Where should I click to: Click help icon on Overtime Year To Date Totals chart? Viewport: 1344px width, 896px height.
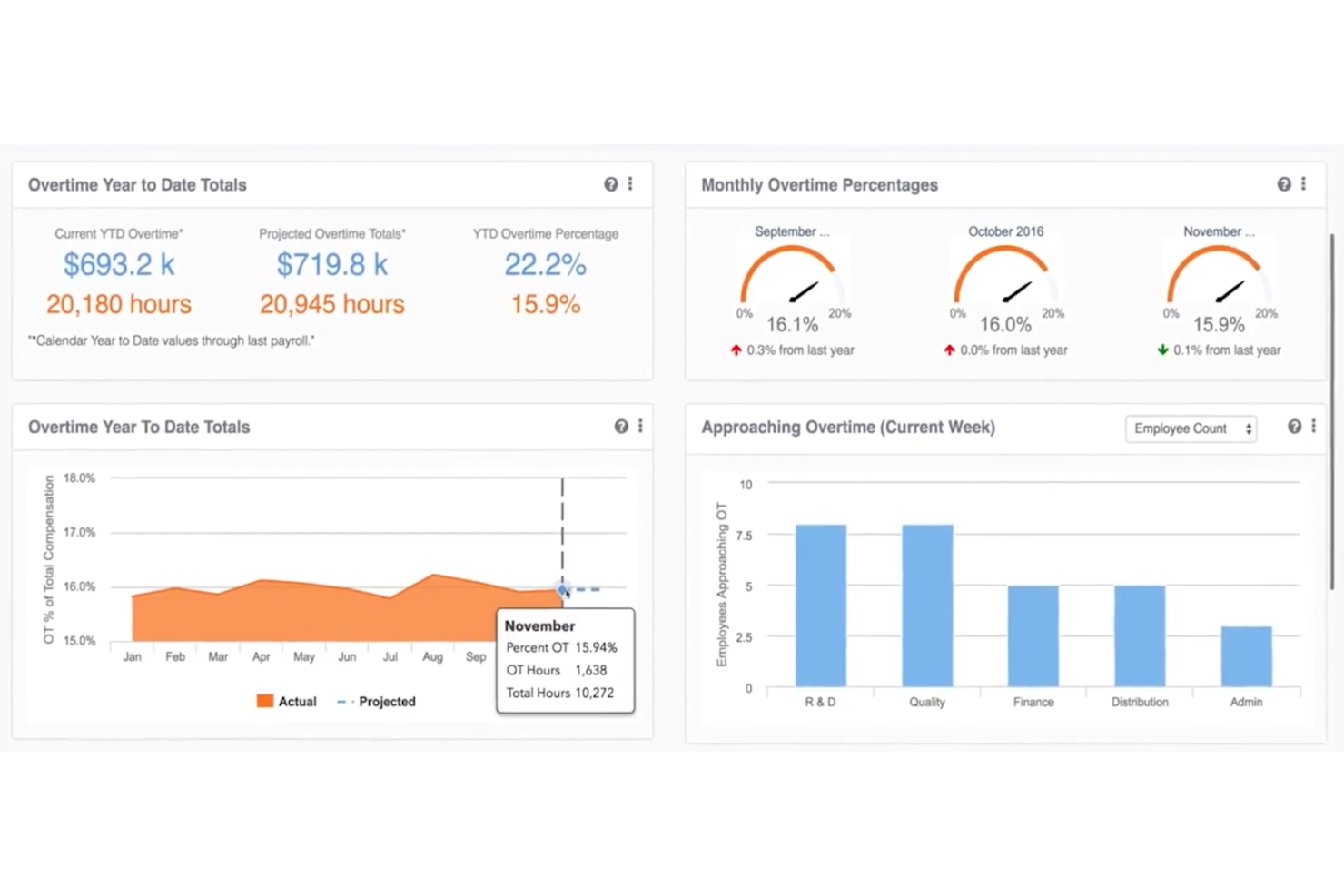[621, 427]
